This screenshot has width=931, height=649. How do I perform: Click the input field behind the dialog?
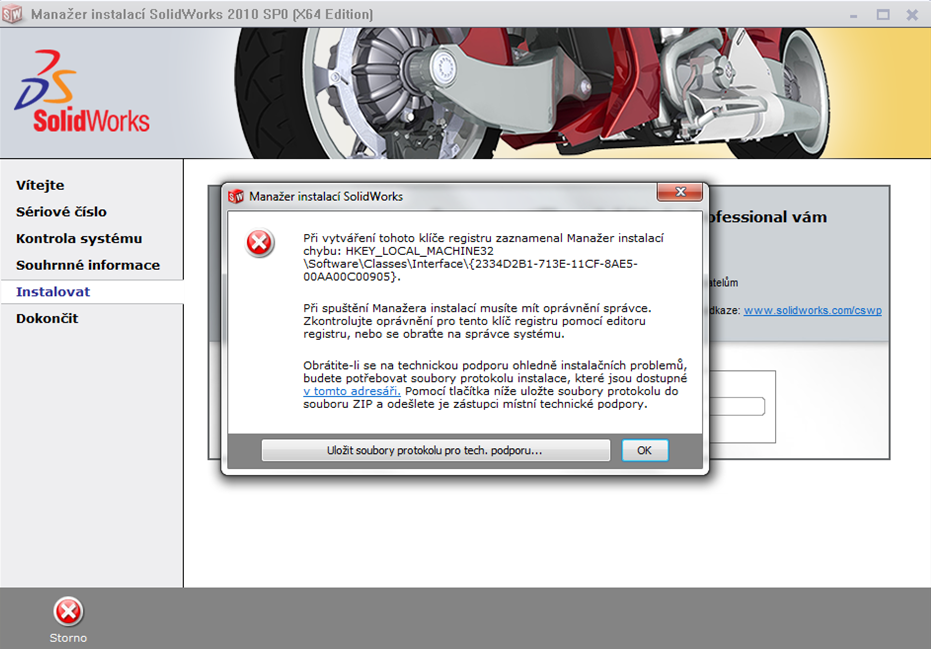[737, 407]
